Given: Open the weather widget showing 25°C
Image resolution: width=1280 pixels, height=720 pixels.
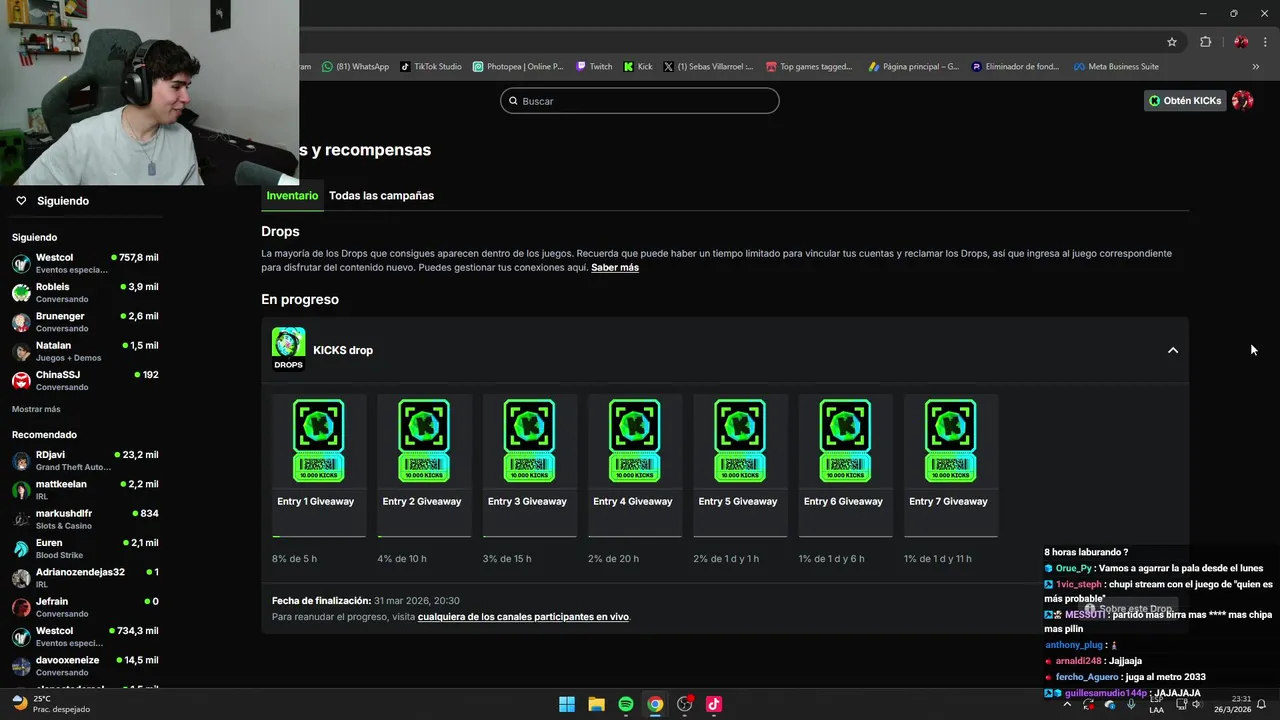Looking at the screenshot, I should (52, 704).
